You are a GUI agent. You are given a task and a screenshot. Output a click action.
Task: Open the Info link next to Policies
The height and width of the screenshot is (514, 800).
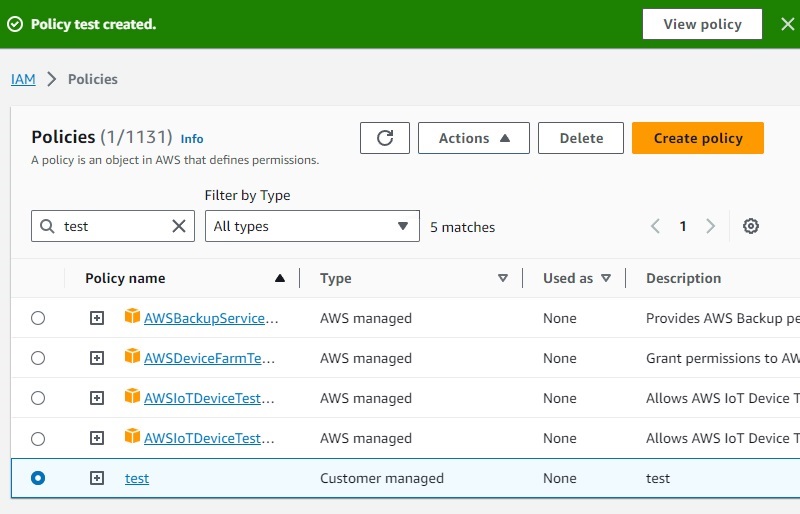click(192, 139)
